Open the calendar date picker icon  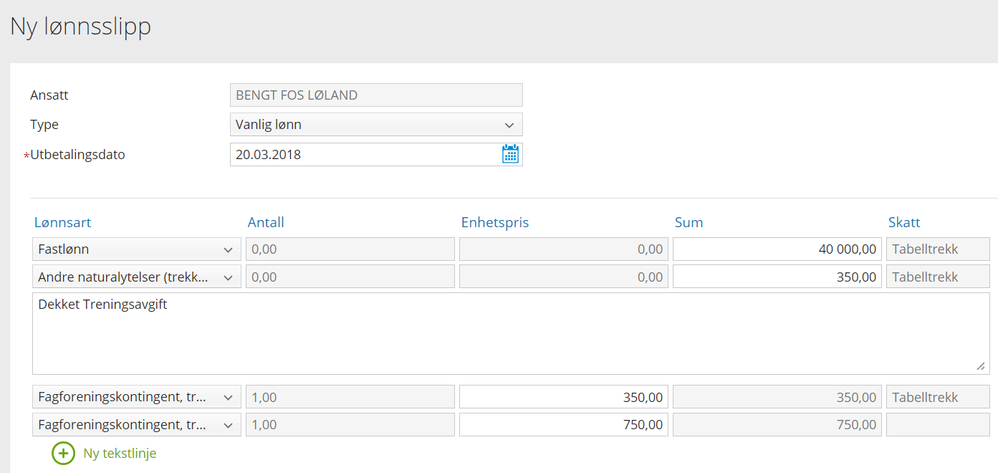click(510, 155)
